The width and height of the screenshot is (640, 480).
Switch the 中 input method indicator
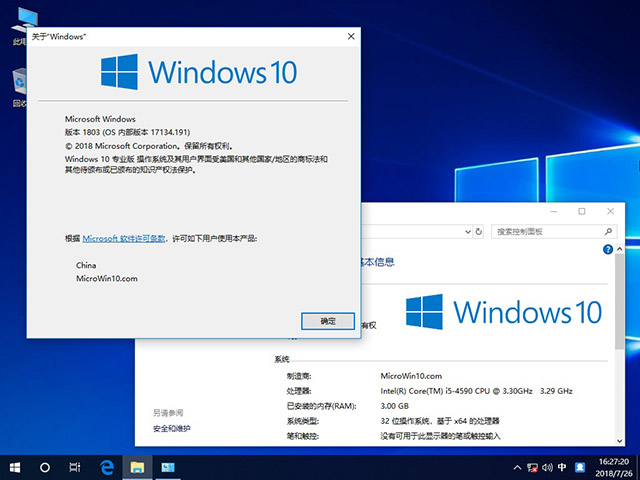click(562, 467)
